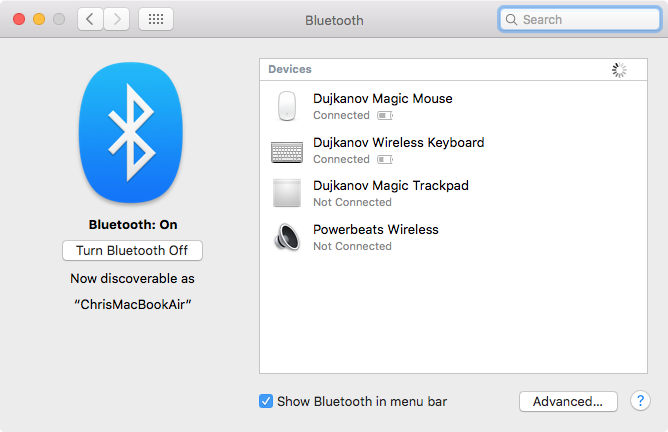
Task: Click Connected status under Wireless Keyboard
Action: pyautogui.click(x=341, y=159)
